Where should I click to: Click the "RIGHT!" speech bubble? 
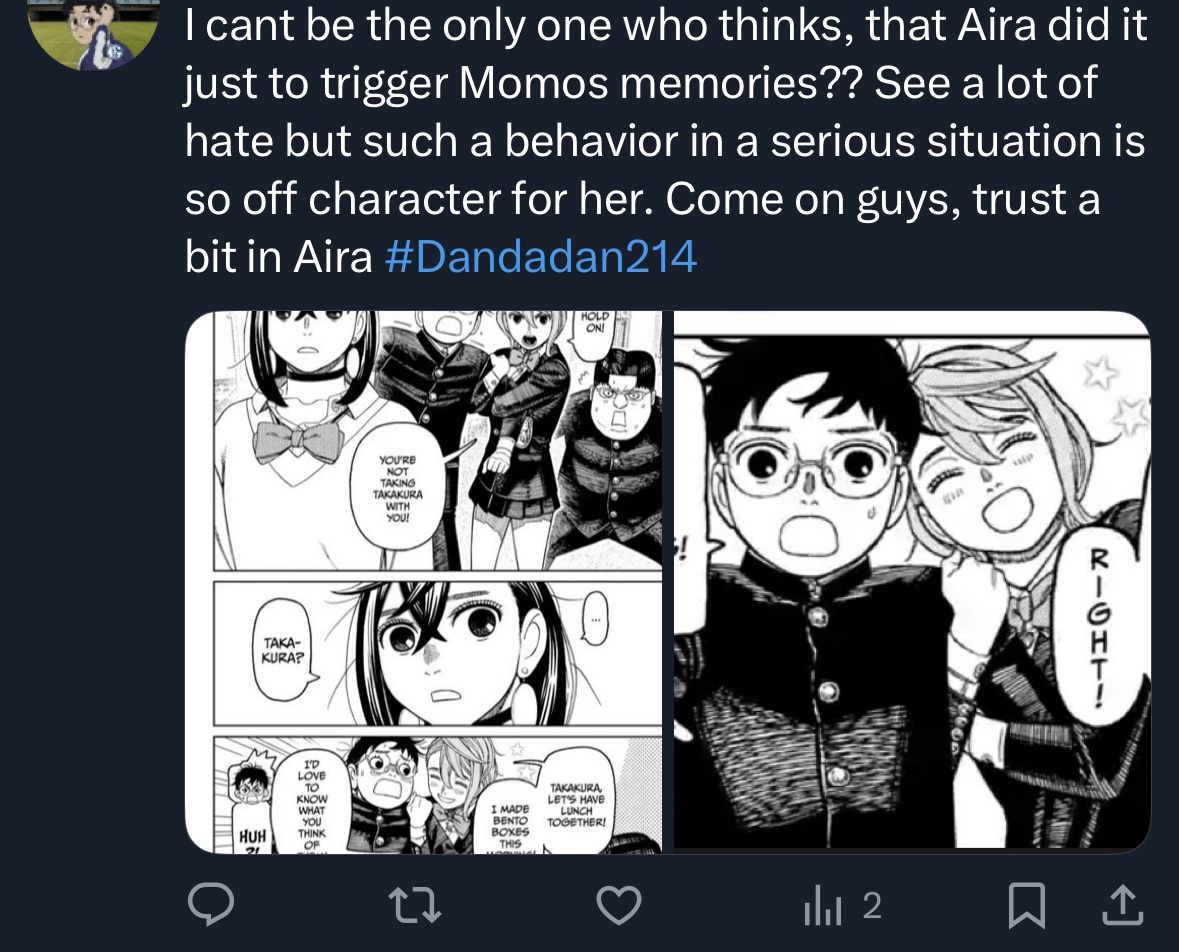(x=1099, y=628)
